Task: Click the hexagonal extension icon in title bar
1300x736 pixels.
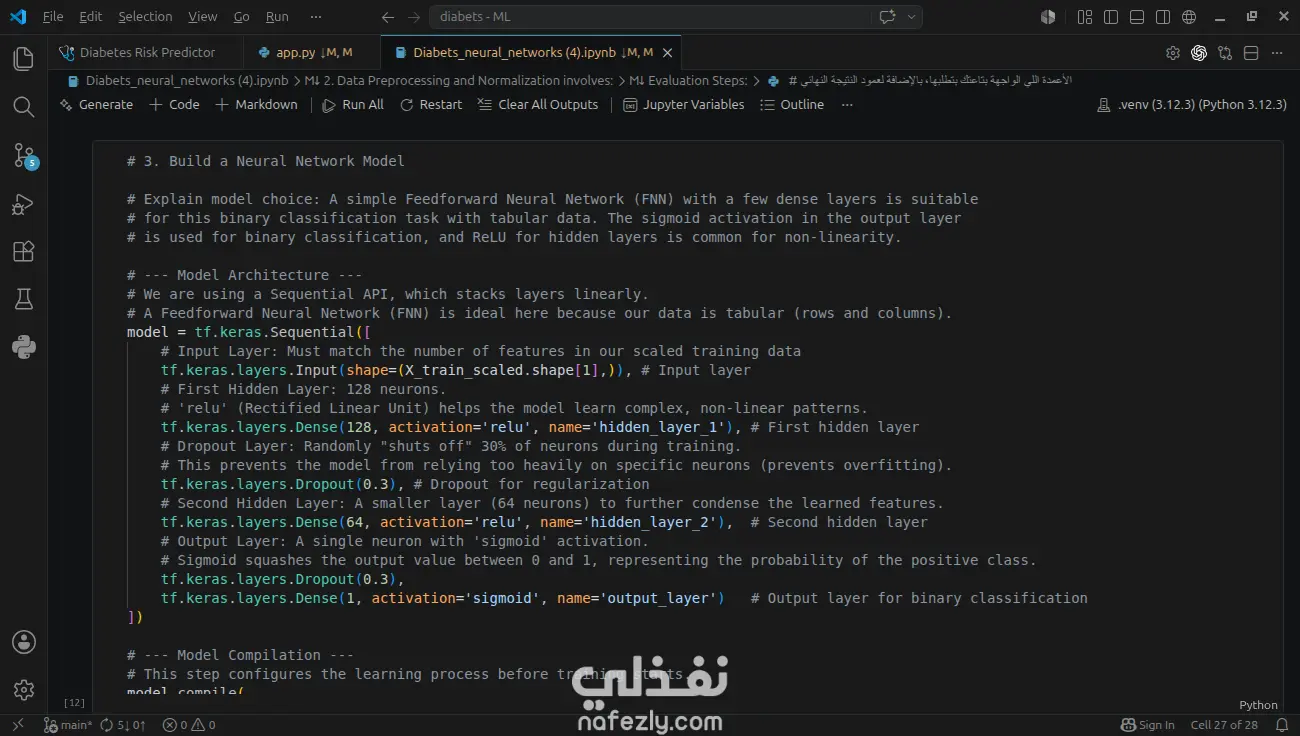Action: point(1048,17)
